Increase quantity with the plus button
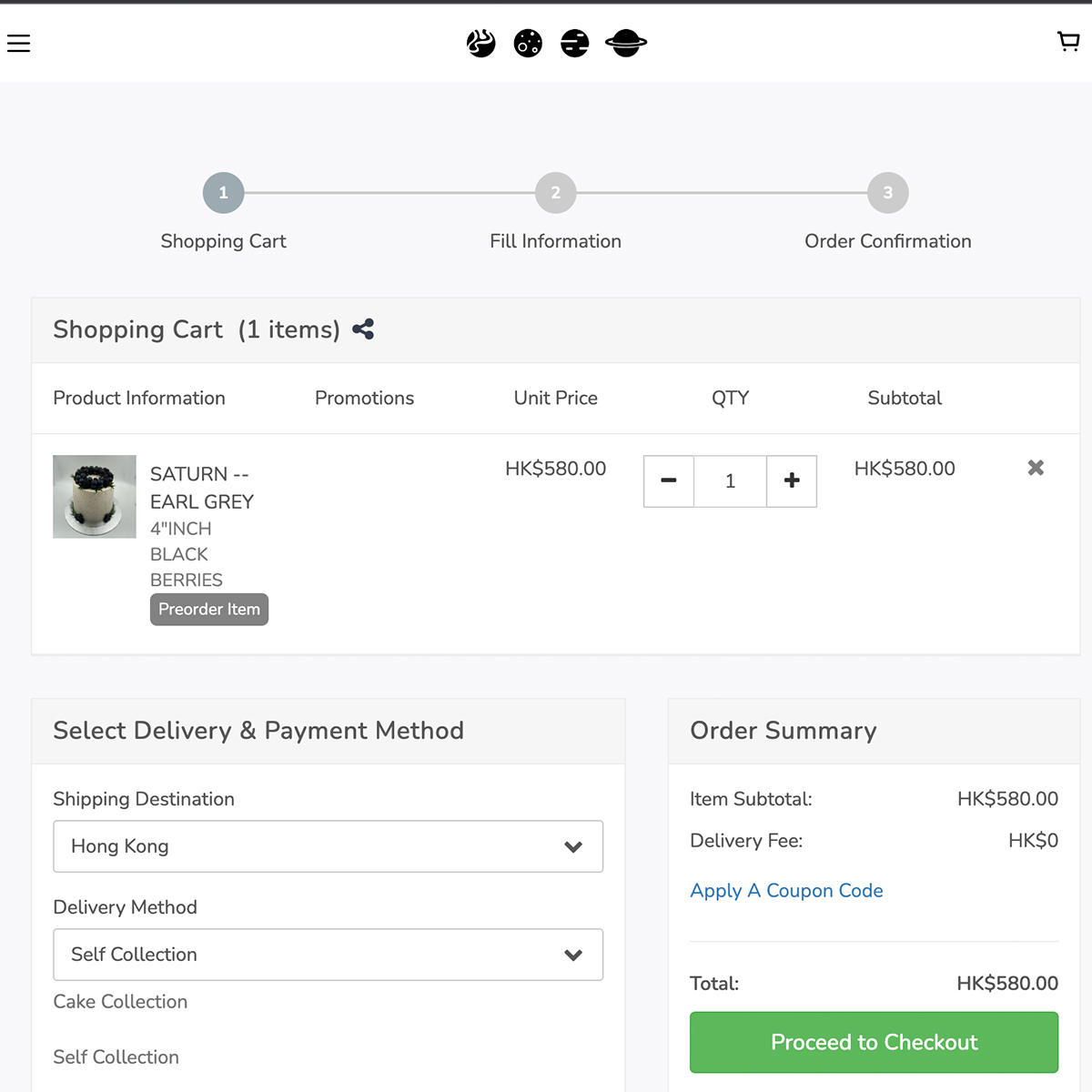This screenshot has height=1092, width=1092. (x=792, y=480)
